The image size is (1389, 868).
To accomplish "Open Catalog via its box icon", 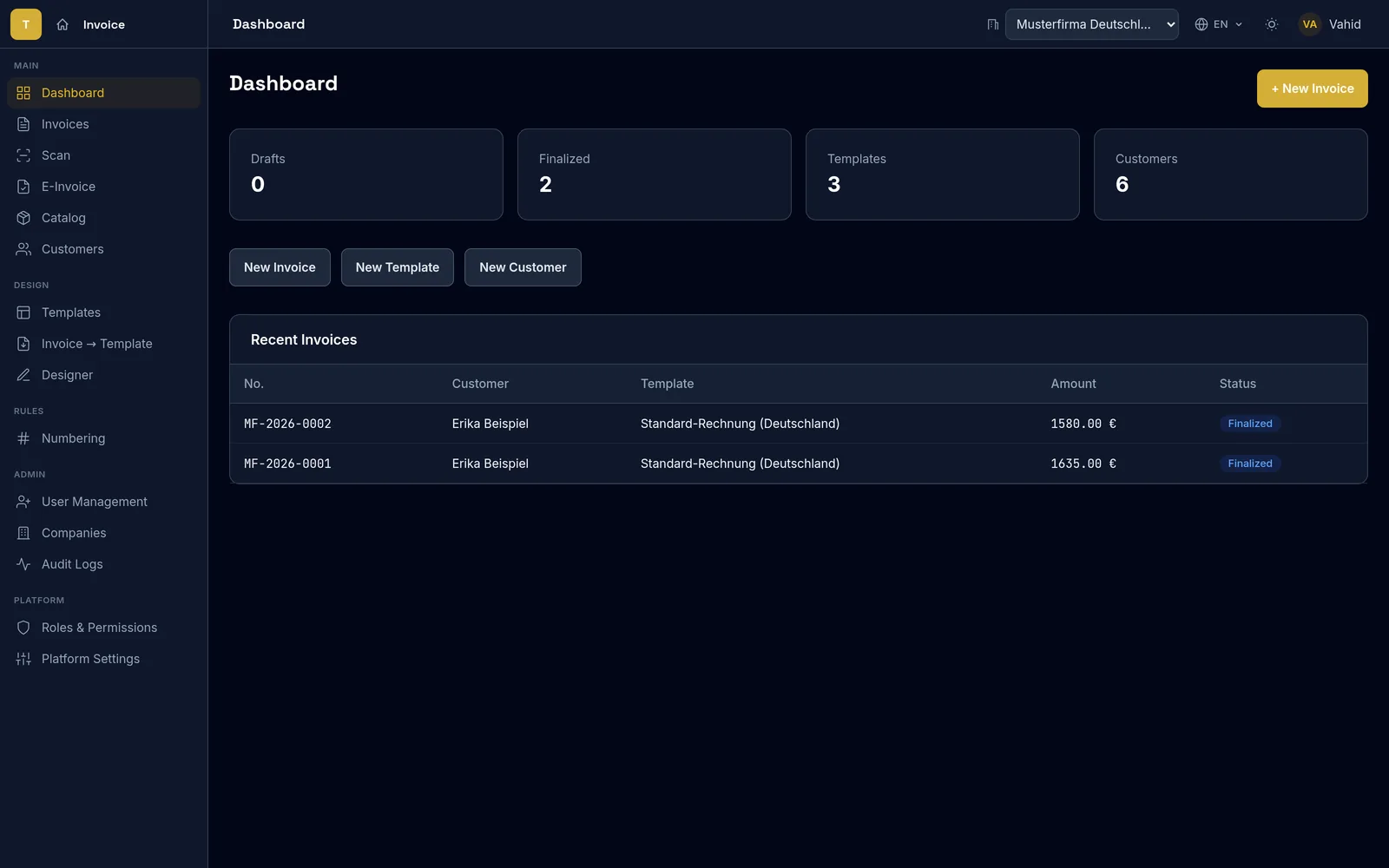I will [23, 218].
